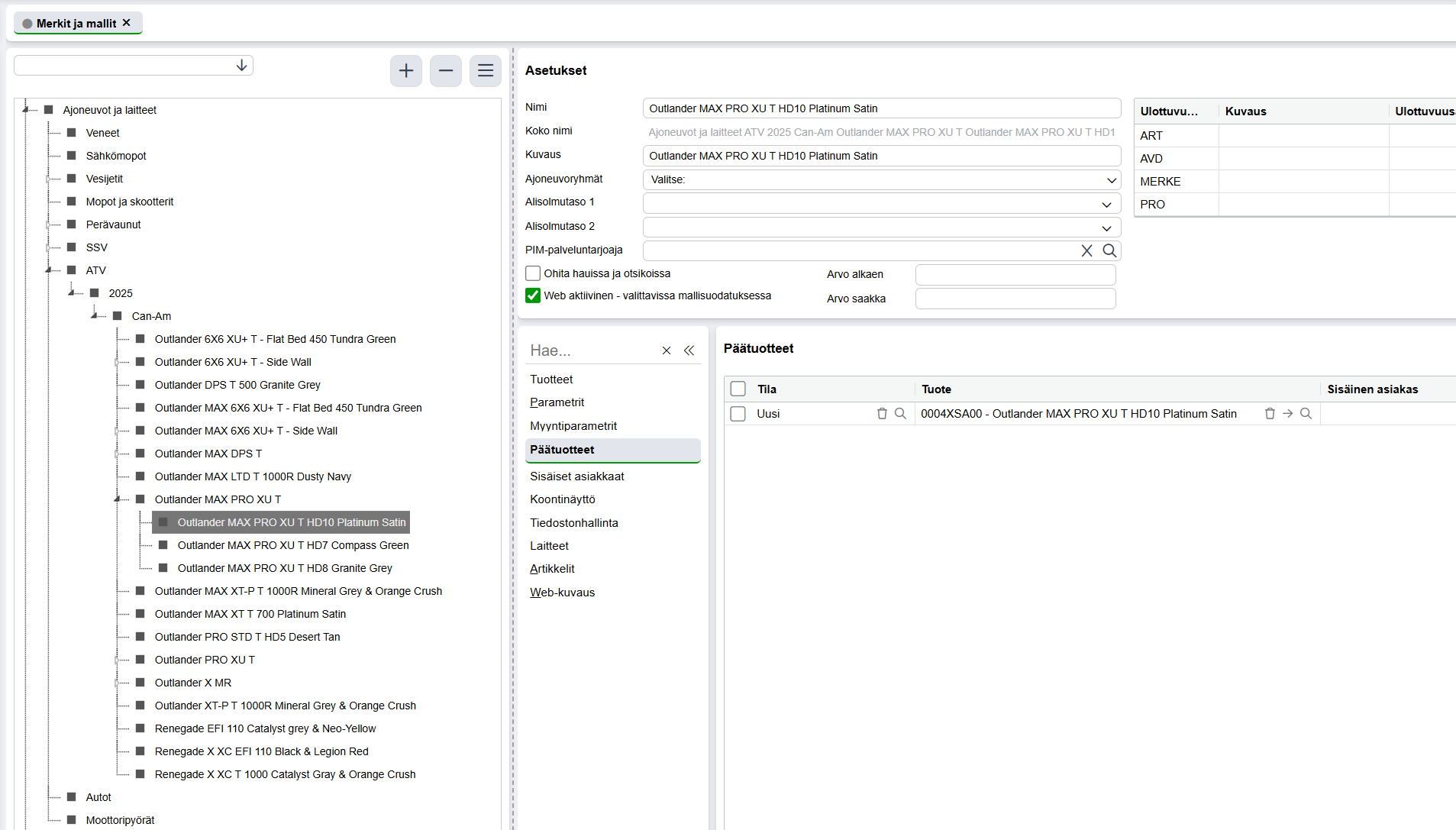Viewport: 1456px width, 830px height.
Task: Open the Tuotteet menu item
Action: pyautogui.click(x=551, y=379)
